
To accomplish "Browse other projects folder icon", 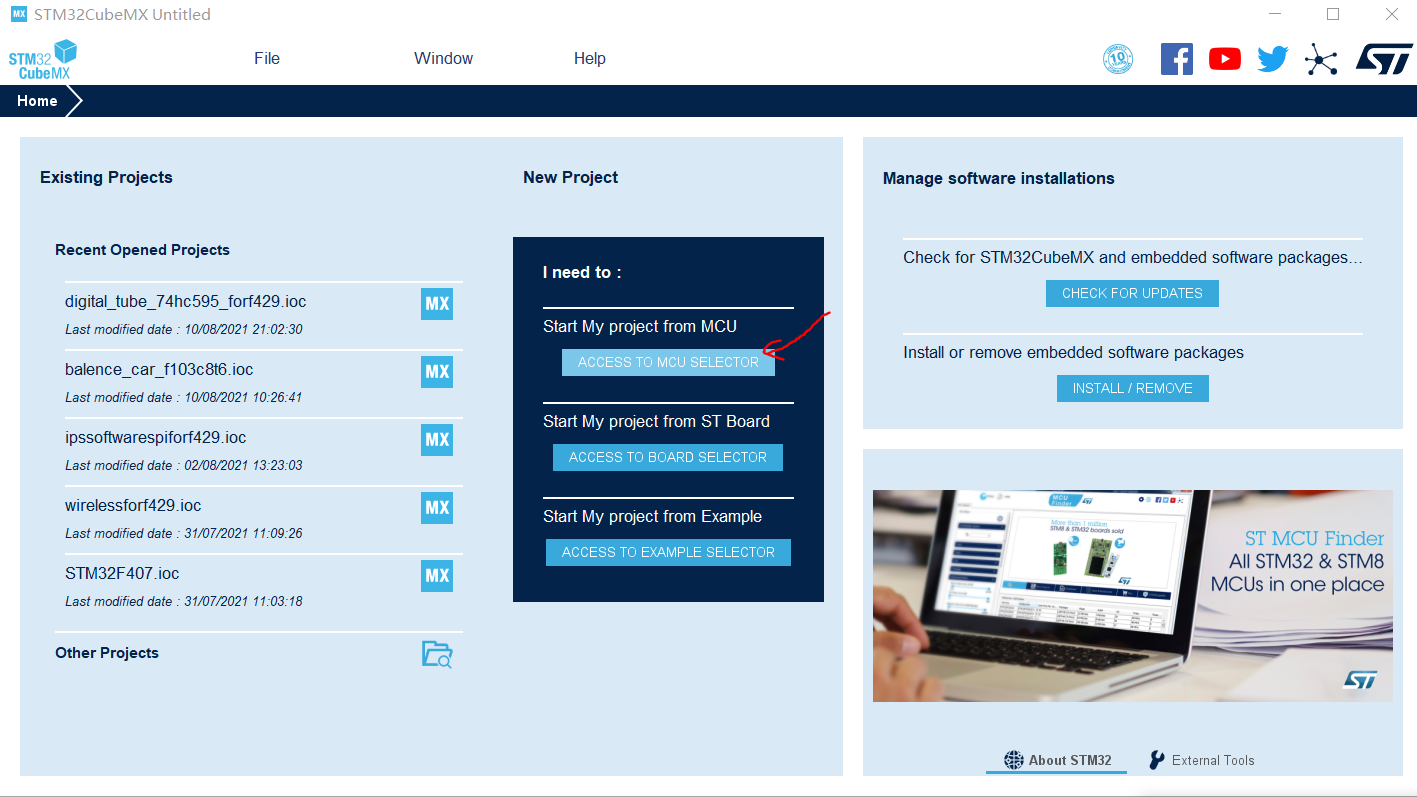I will pos(437,654).
